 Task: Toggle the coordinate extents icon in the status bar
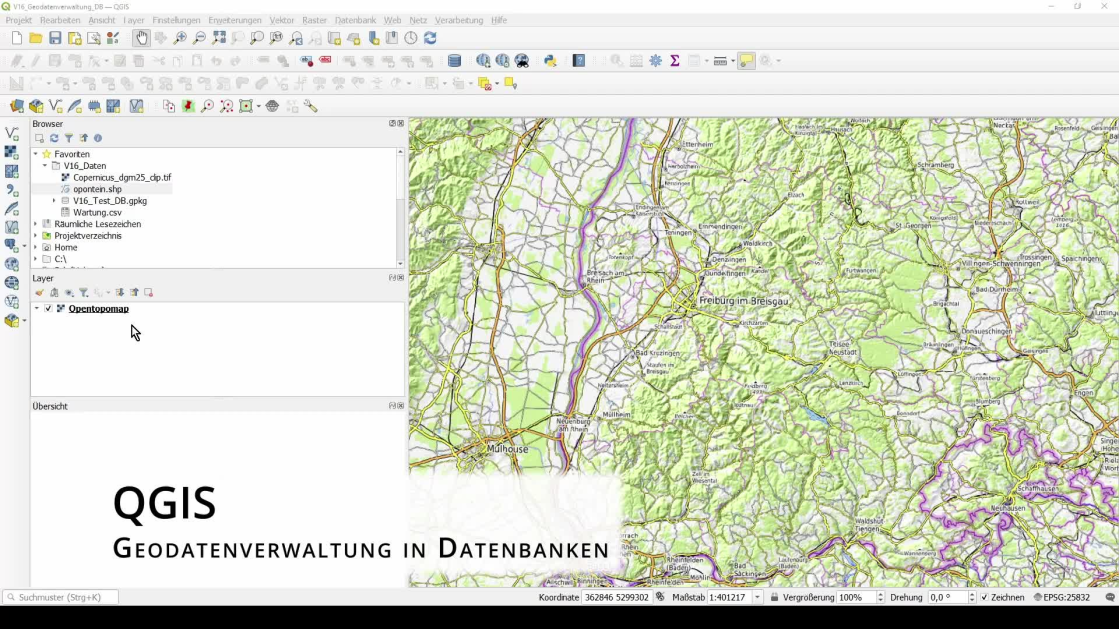(660, 597)
